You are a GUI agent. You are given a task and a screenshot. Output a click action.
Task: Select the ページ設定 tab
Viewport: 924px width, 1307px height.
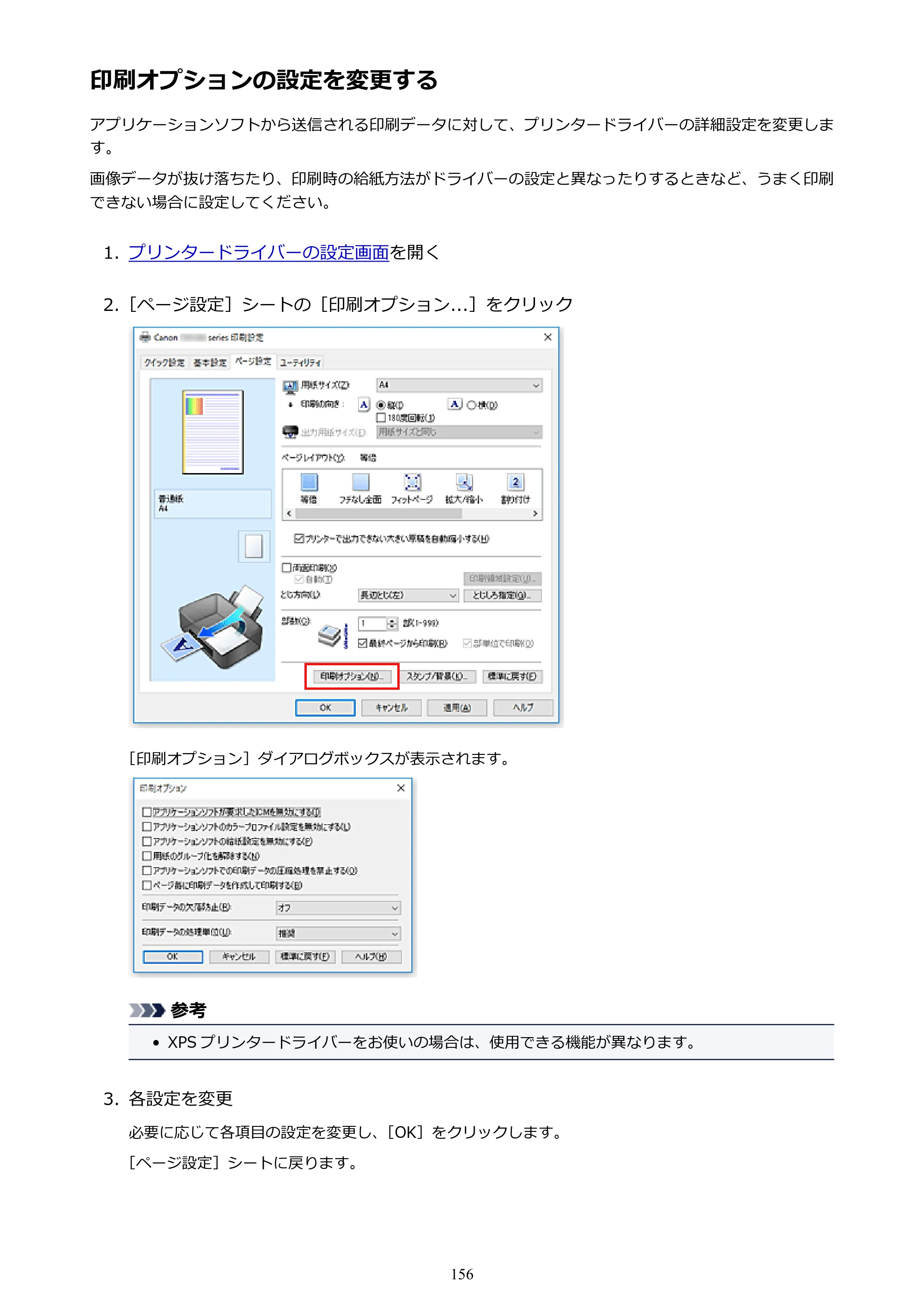(x=253, y=361)
